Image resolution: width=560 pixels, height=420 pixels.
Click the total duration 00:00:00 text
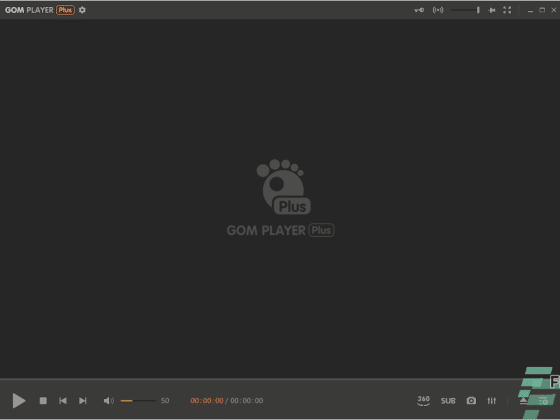pos(247,401)
